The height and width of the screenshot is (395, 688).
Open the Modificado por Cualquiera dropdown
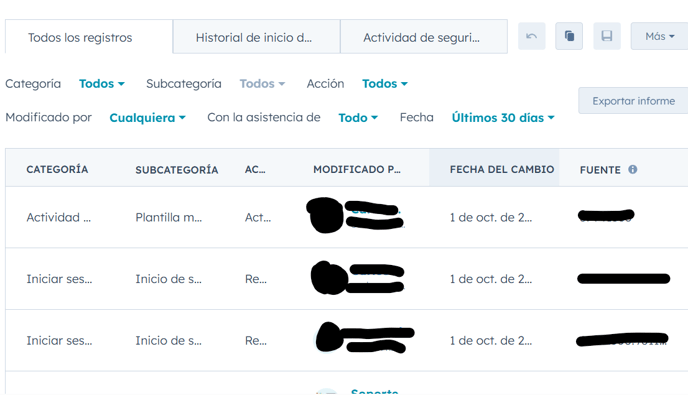[x=147, y=118]
